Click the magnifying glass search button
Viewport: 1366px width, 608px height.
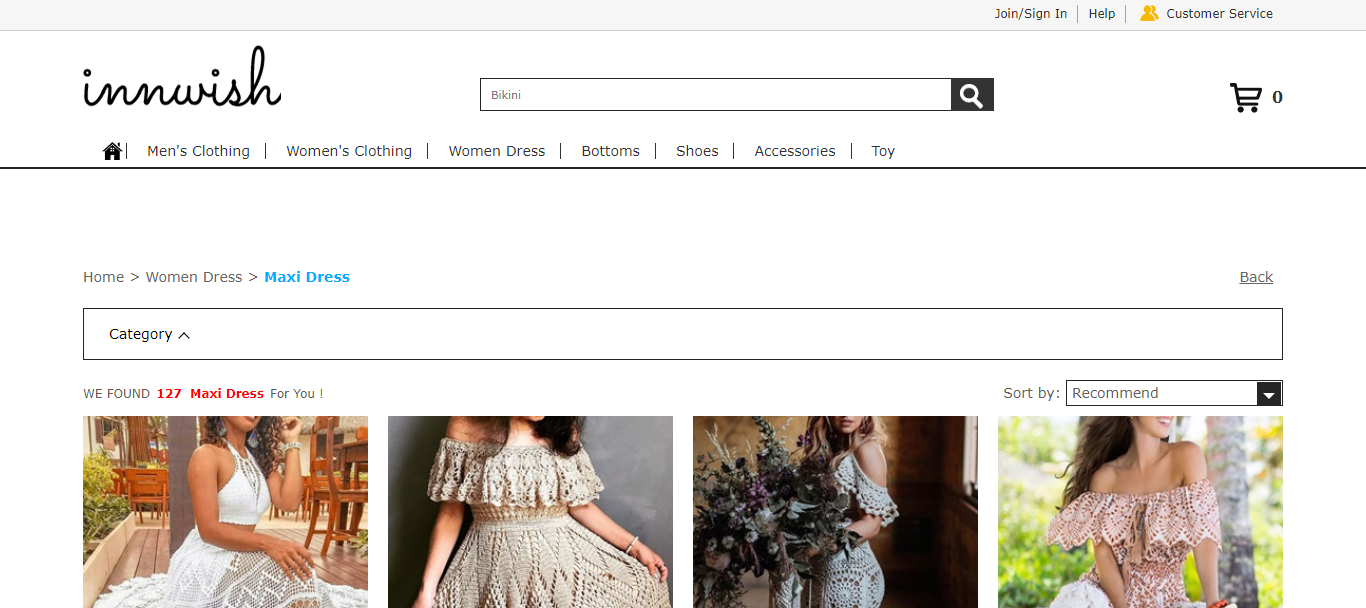[971, 95]
